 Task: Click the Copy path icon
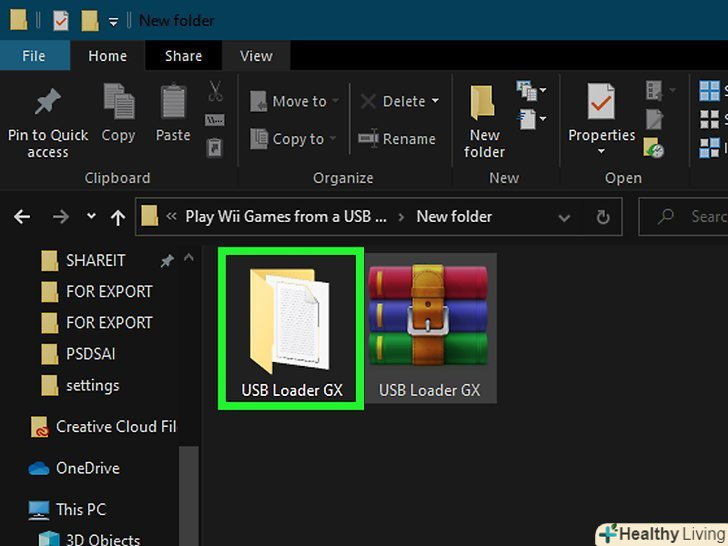[214, 120]
